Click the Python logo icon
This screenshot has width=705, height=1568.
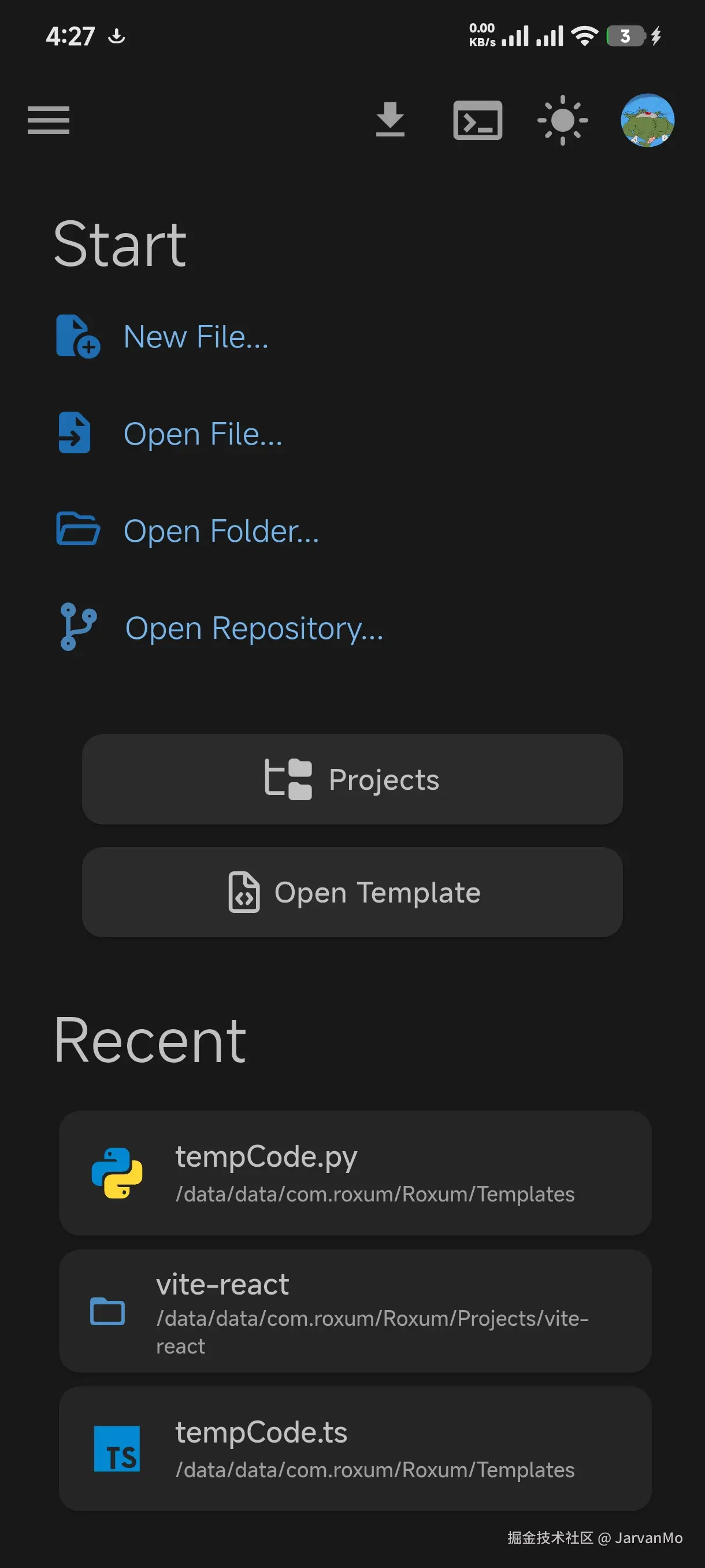tap(117, 1173)
